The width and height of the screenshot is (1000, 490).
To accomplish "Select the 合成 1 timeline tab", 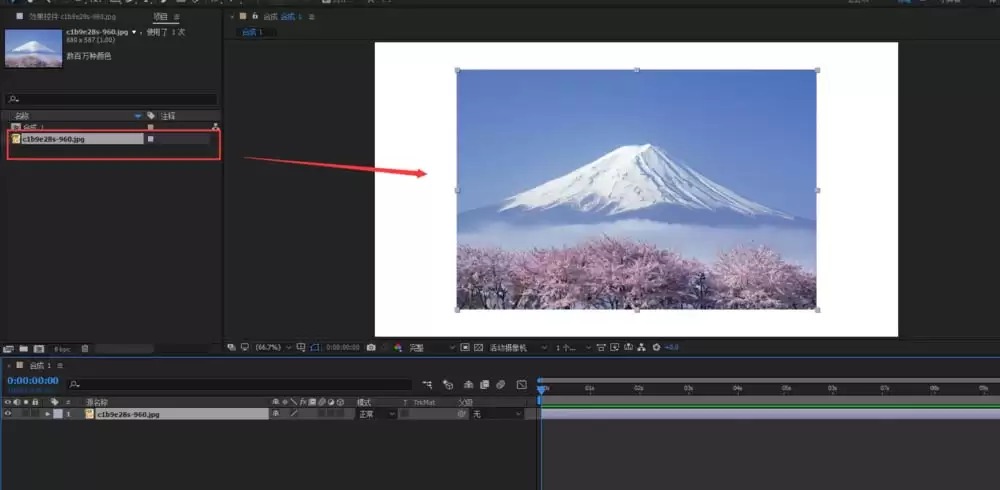I will click(x=40, y=366).
